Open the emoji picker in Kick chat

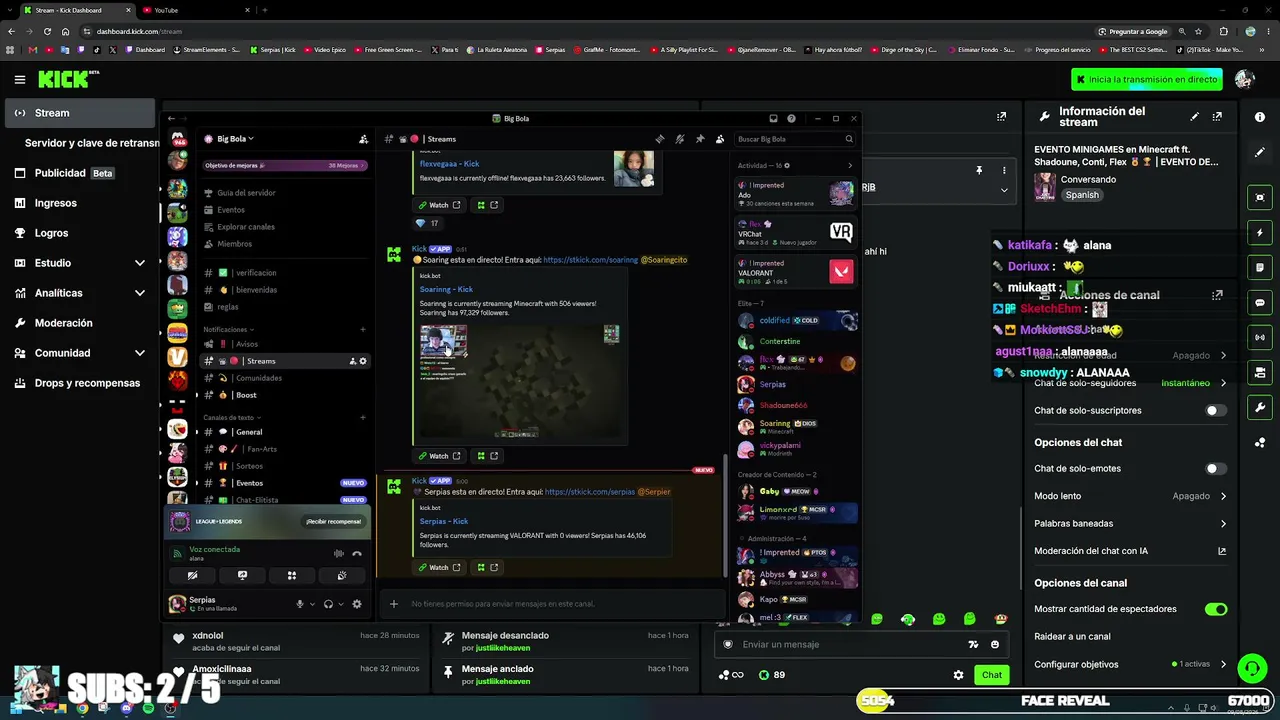pyautogui.click(x=995, y=645)
